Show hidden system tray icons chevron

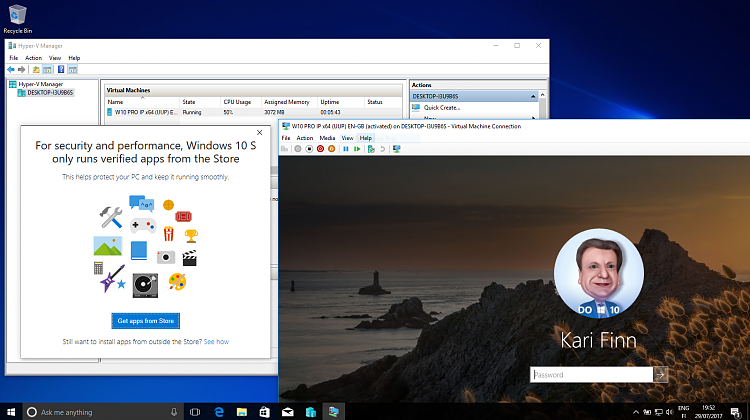[636, 412]
